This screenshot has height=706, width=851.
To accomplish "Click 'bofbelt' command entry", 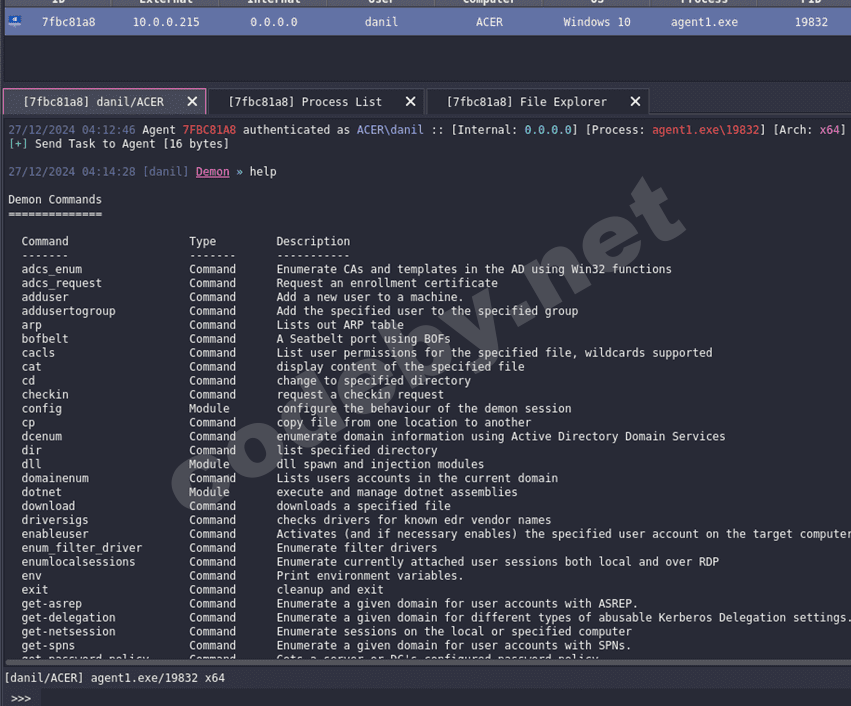I will pyautogui.click(x=45, y=339).
